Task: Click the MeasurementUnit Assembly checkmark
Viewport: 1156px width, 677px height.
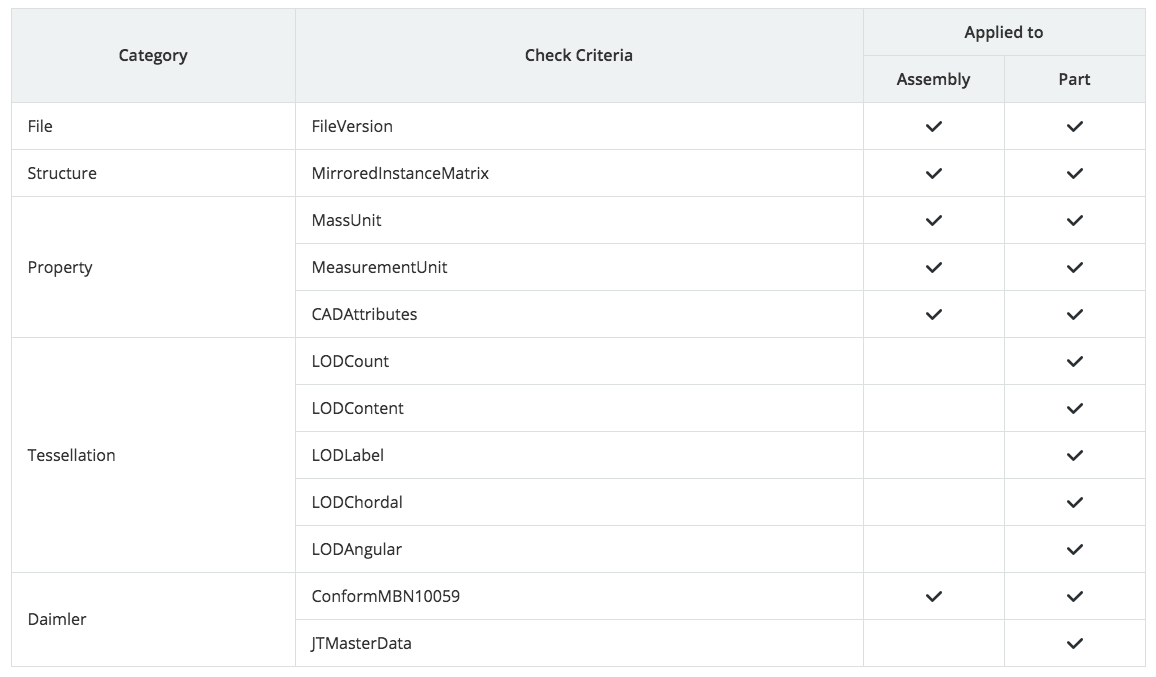Action: [933, 267]
